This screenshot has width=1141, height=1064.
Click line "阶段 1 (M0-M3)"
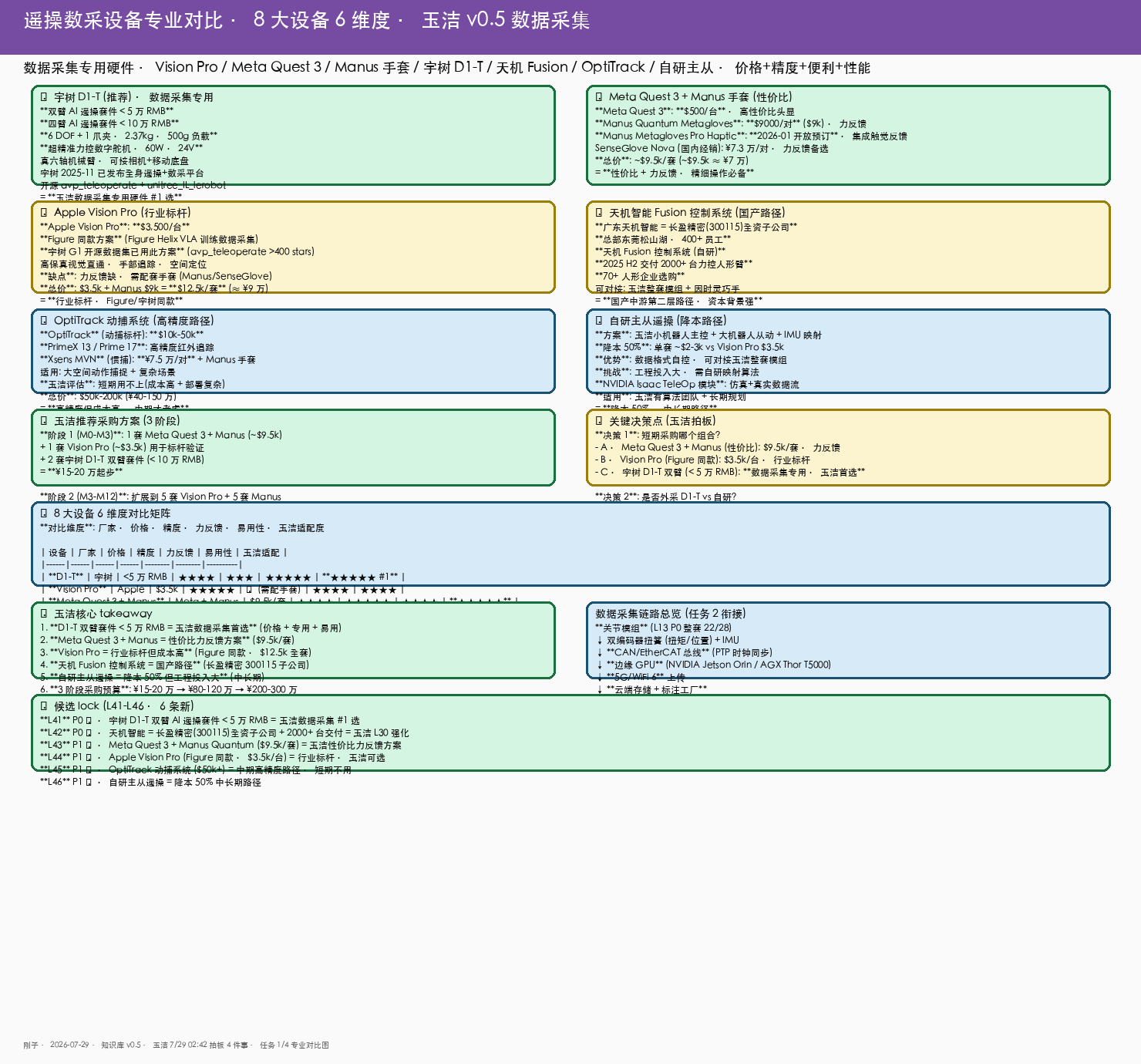161,435
